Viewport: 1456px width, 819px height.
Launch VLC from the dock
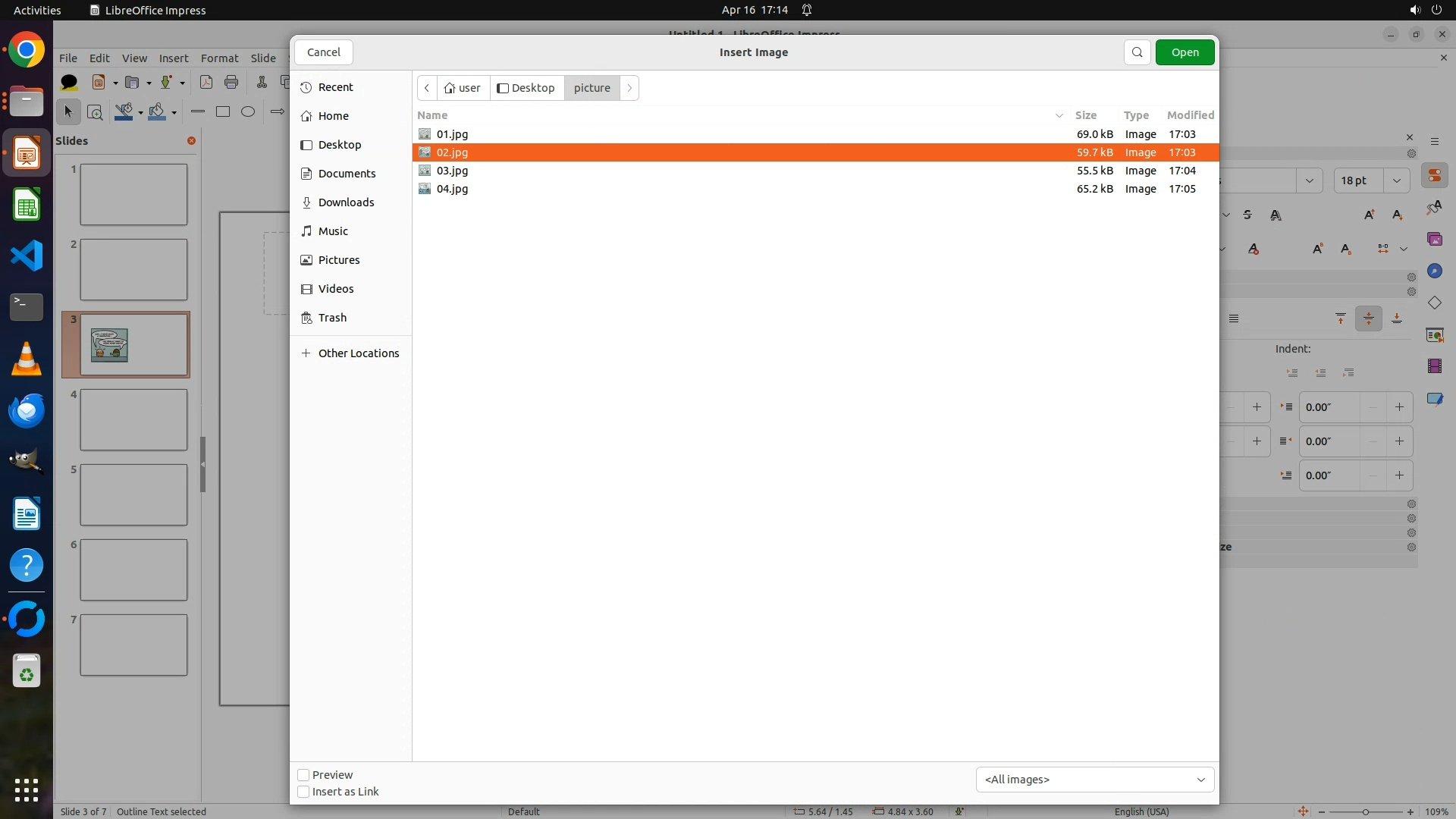coord(27,359)
